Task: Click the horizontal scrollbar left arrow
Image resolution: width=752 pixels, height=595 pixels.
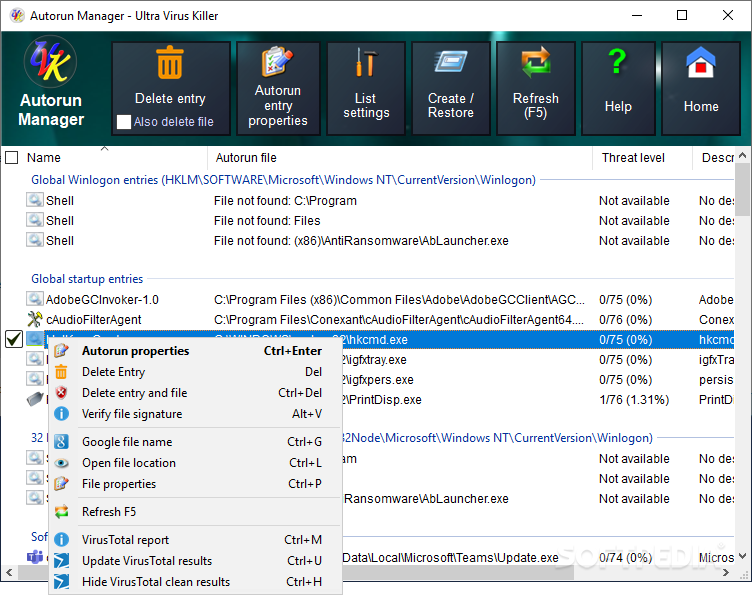Action: click(x=9, y=572)
